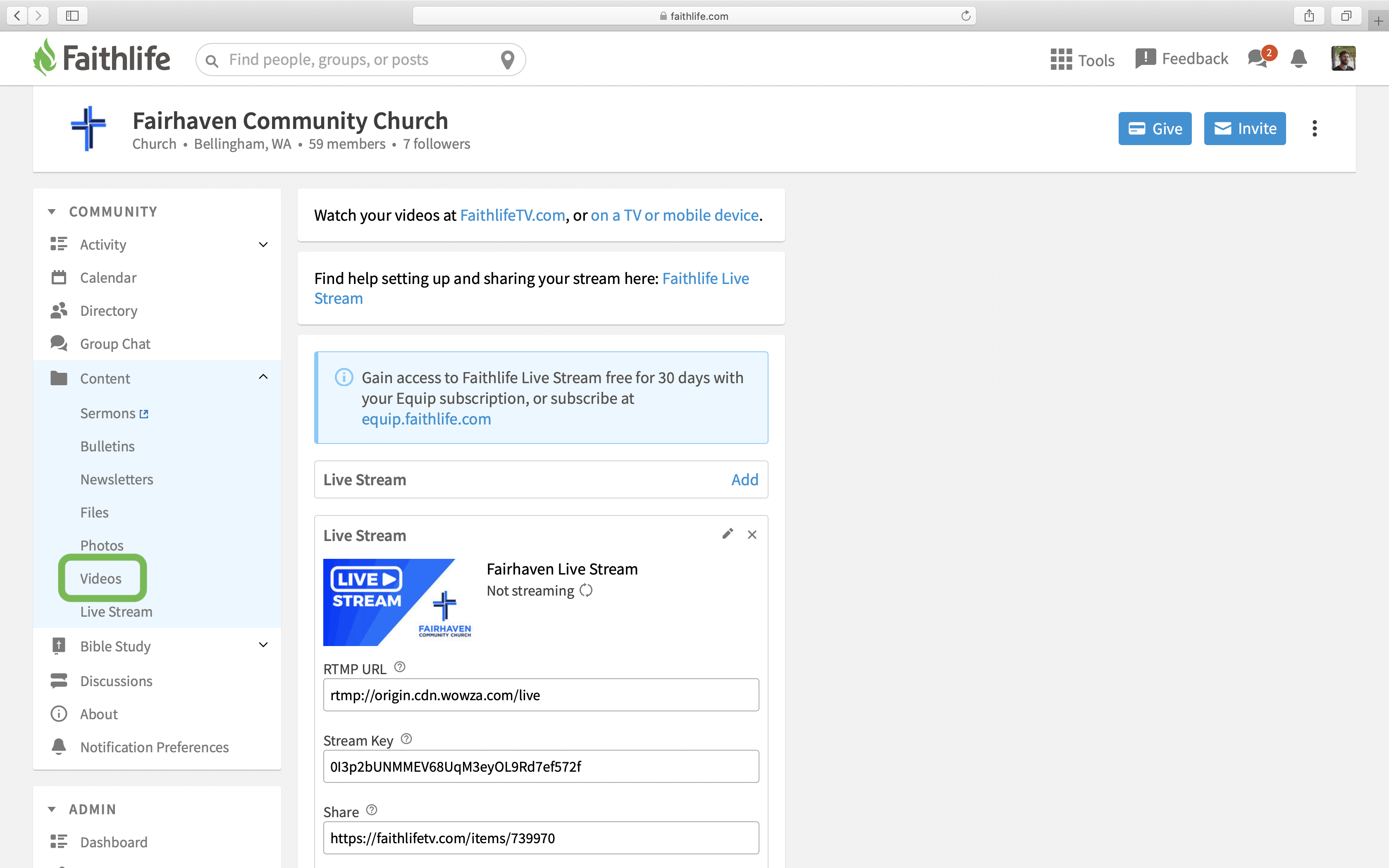The image size is (1389, 868).
Task: Open the equip.faithlife.com link
Action: tap(426, 419)
